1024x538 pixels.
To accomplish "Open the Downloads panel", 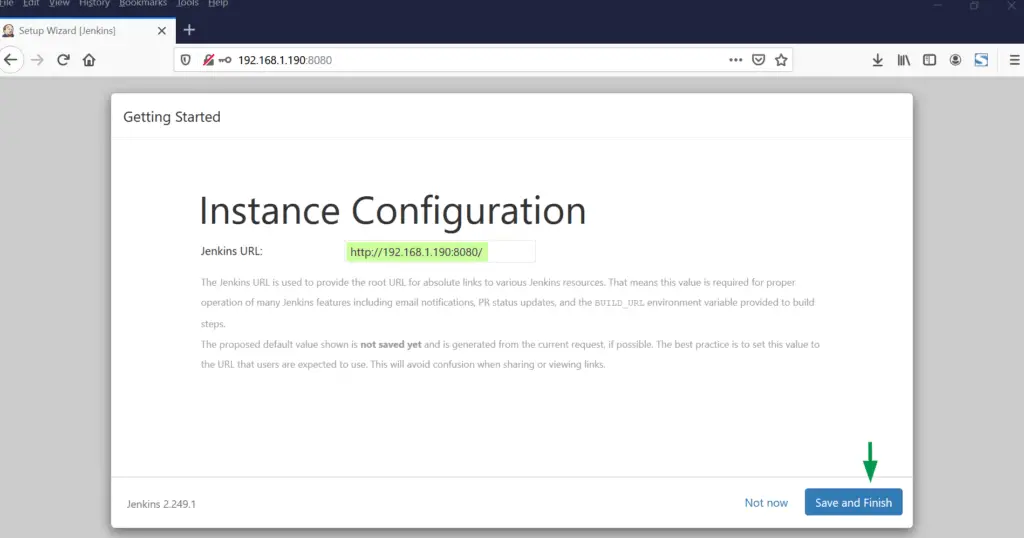I will (x=877, y=60).
